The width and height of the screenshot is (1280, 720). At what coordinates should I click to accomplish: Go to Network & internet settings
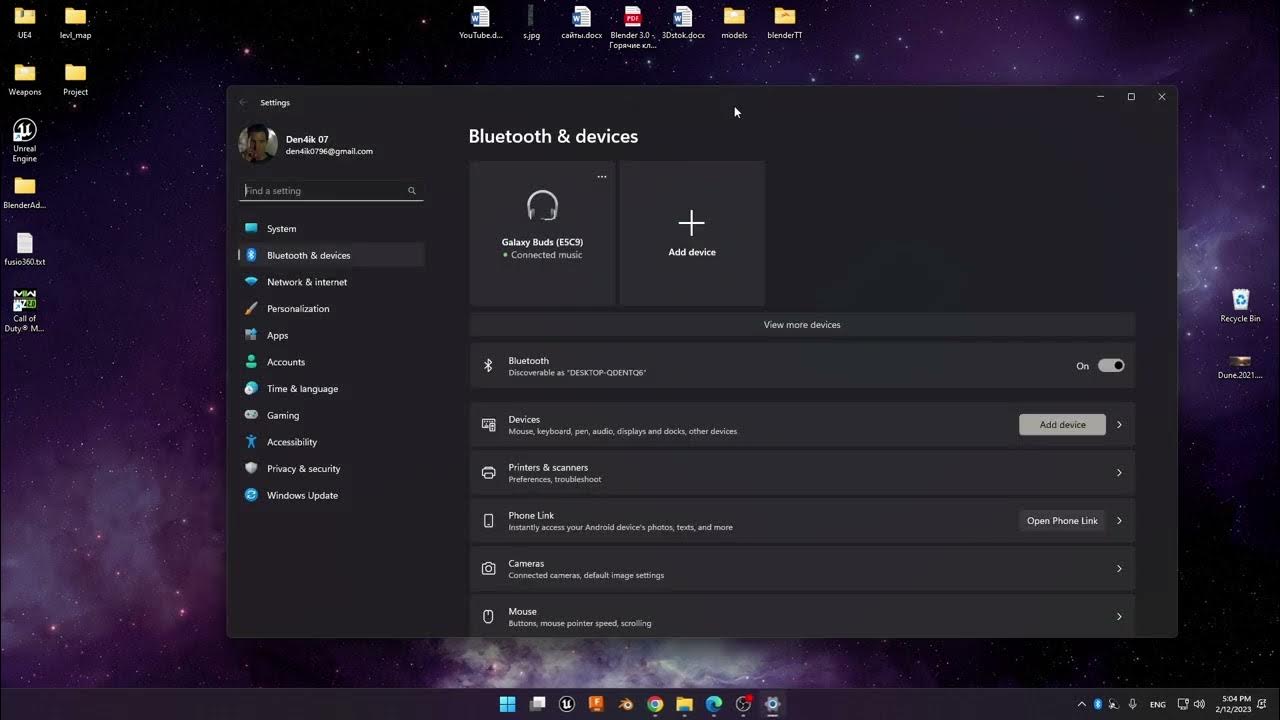click(x=331, y=282)
